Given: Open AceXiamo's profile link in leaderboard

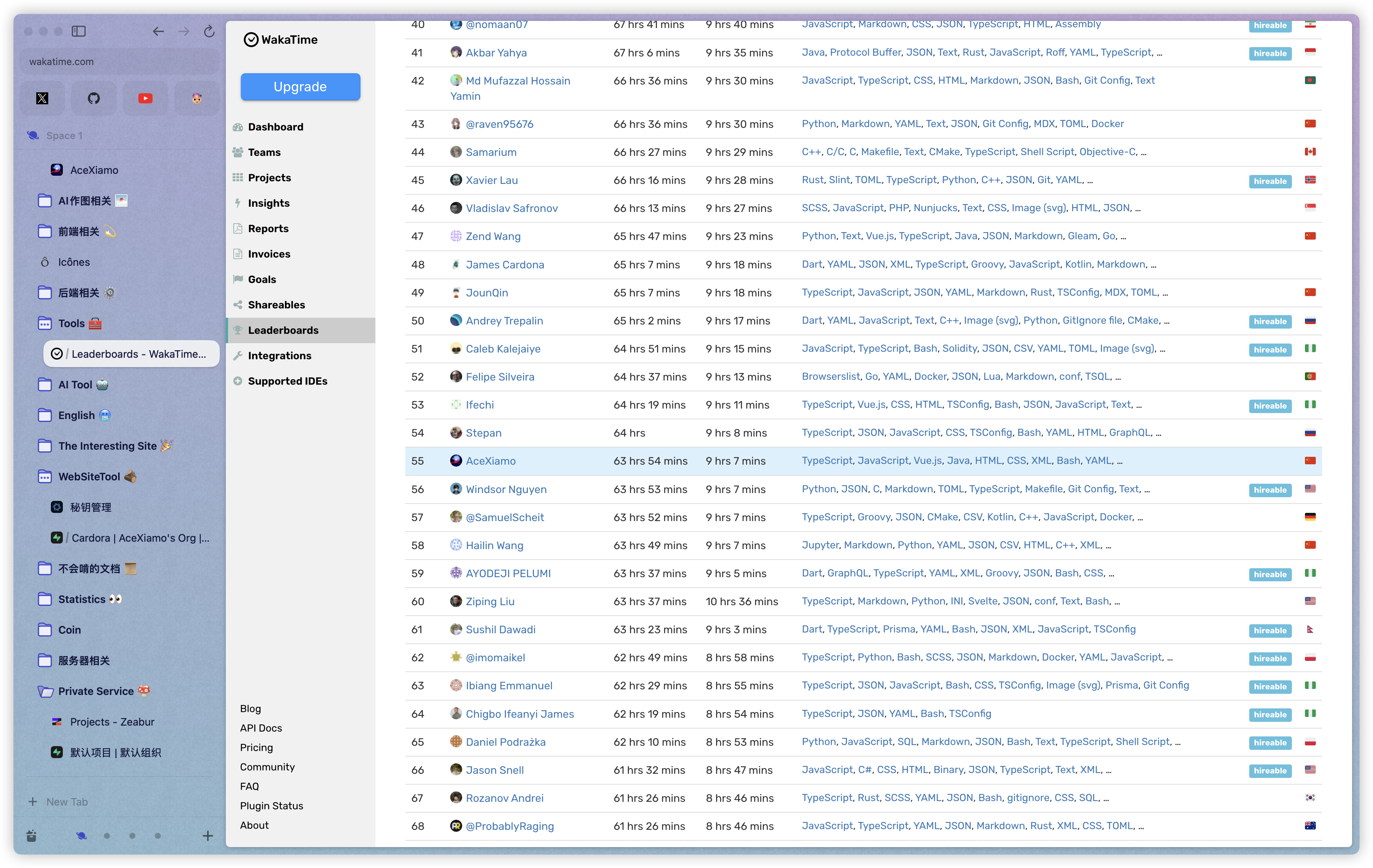Looking at the screenshot, I should pos(490,461).
